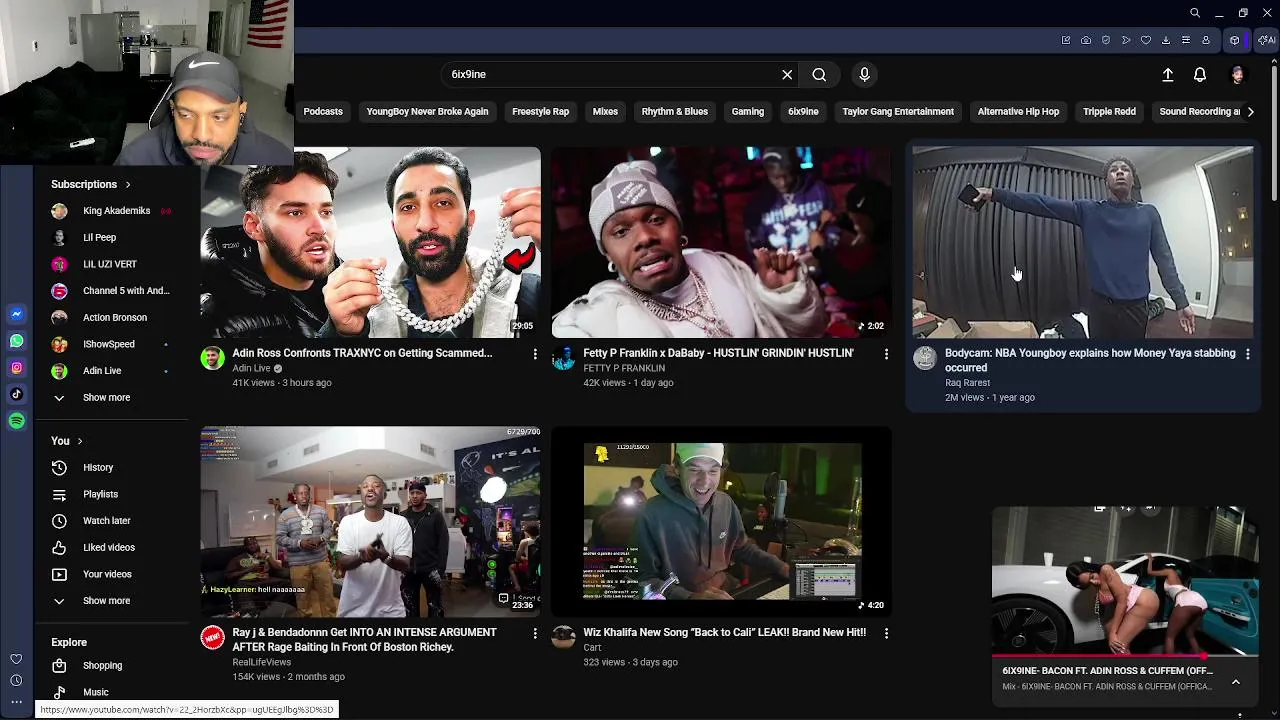Open the You heading chevron

tap(79, 441)
